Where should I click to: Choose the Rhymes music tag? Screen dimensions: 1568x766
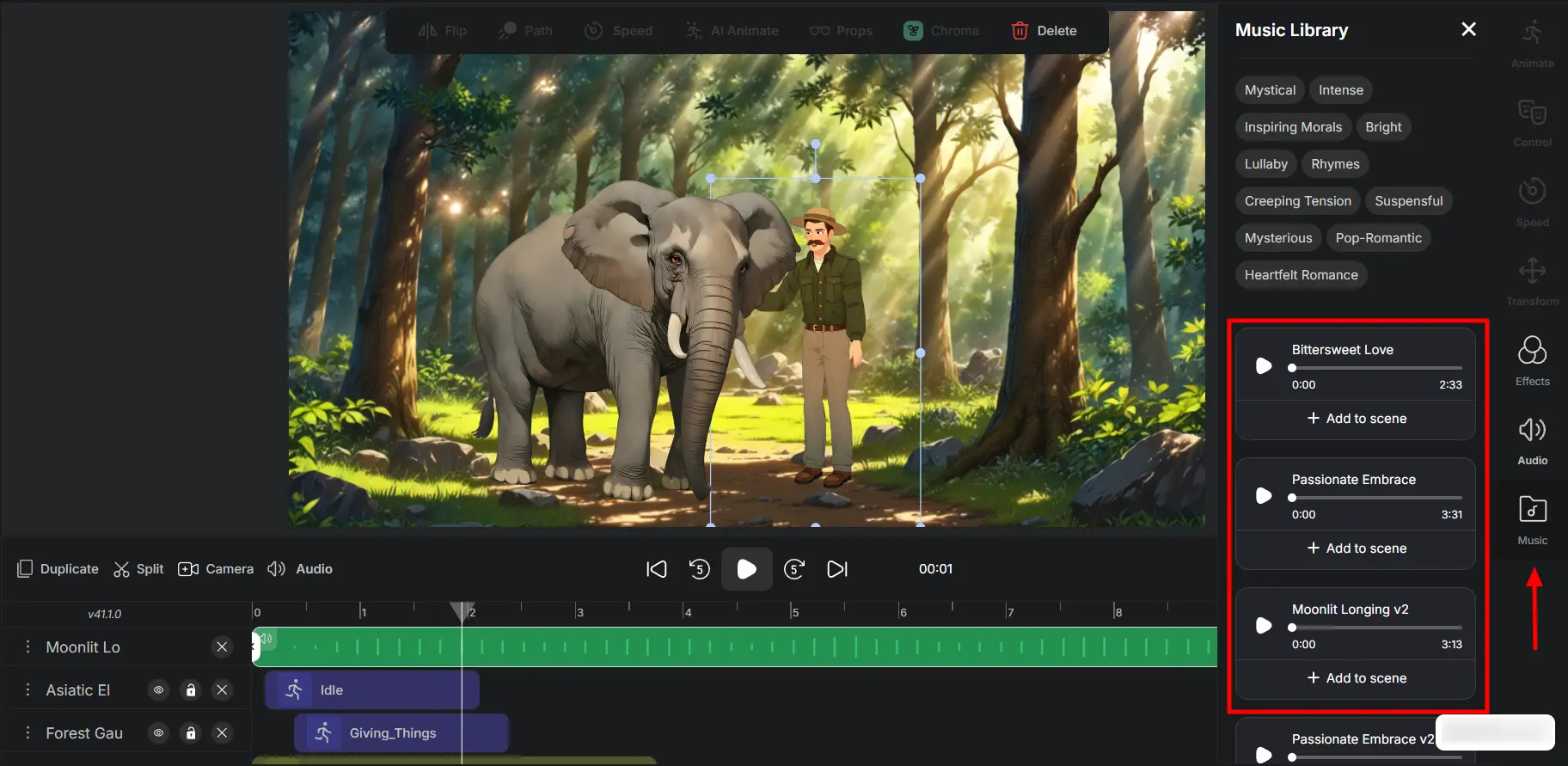click(x=1335, y=164)
